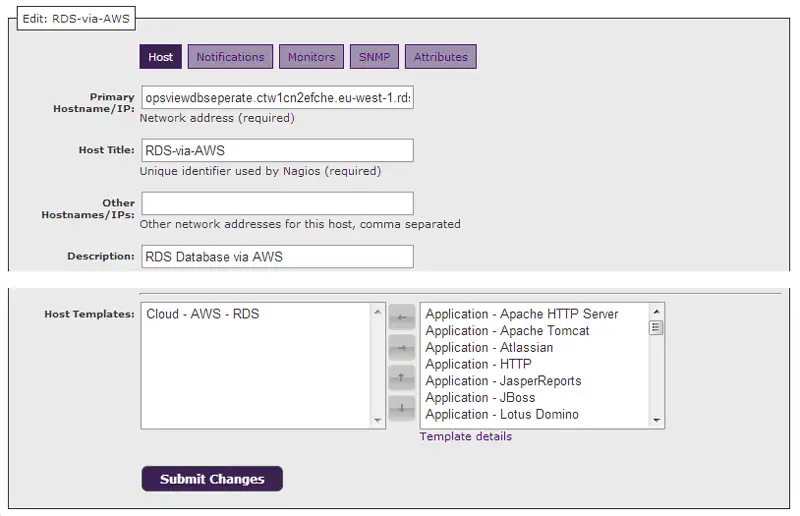Click scroll up arrow of selected templates list
The width and height of the screenshot is (800, 516).
(x=378, y=312)
